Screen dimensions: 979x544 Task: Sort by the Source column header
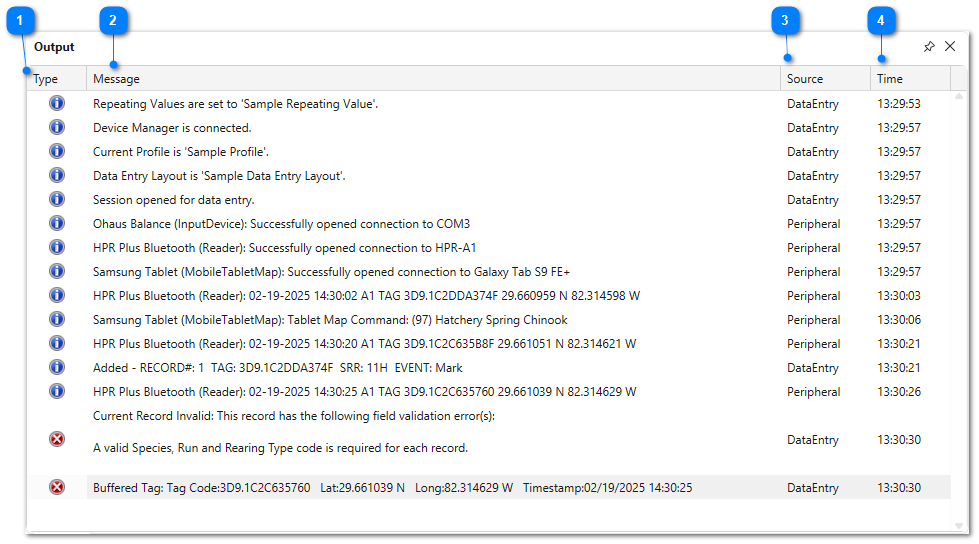click(x=825, y=79)
